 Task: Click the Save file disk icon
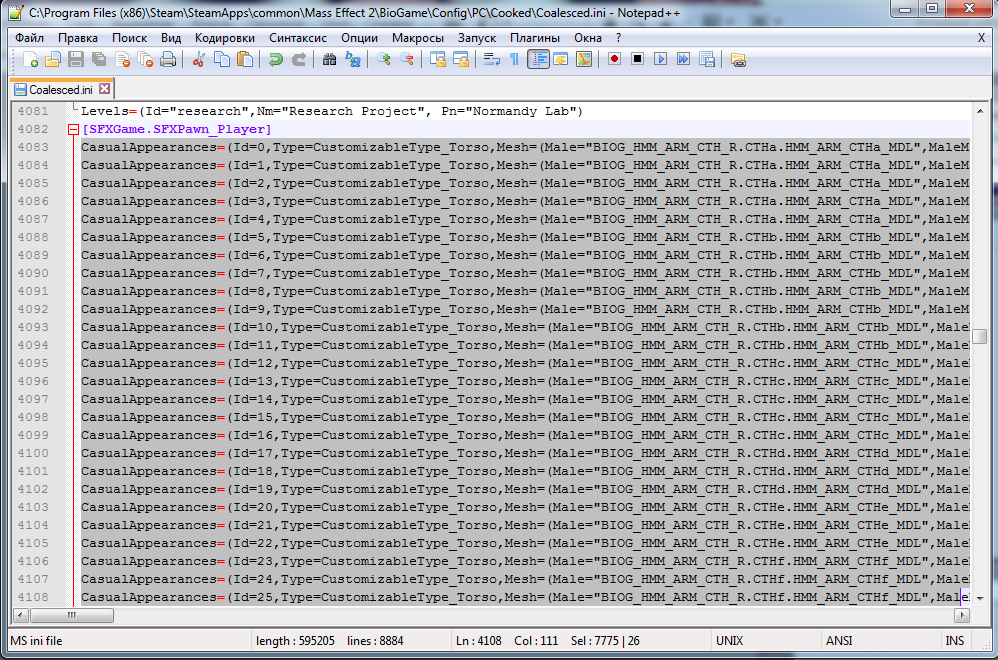tap(76, 60)
